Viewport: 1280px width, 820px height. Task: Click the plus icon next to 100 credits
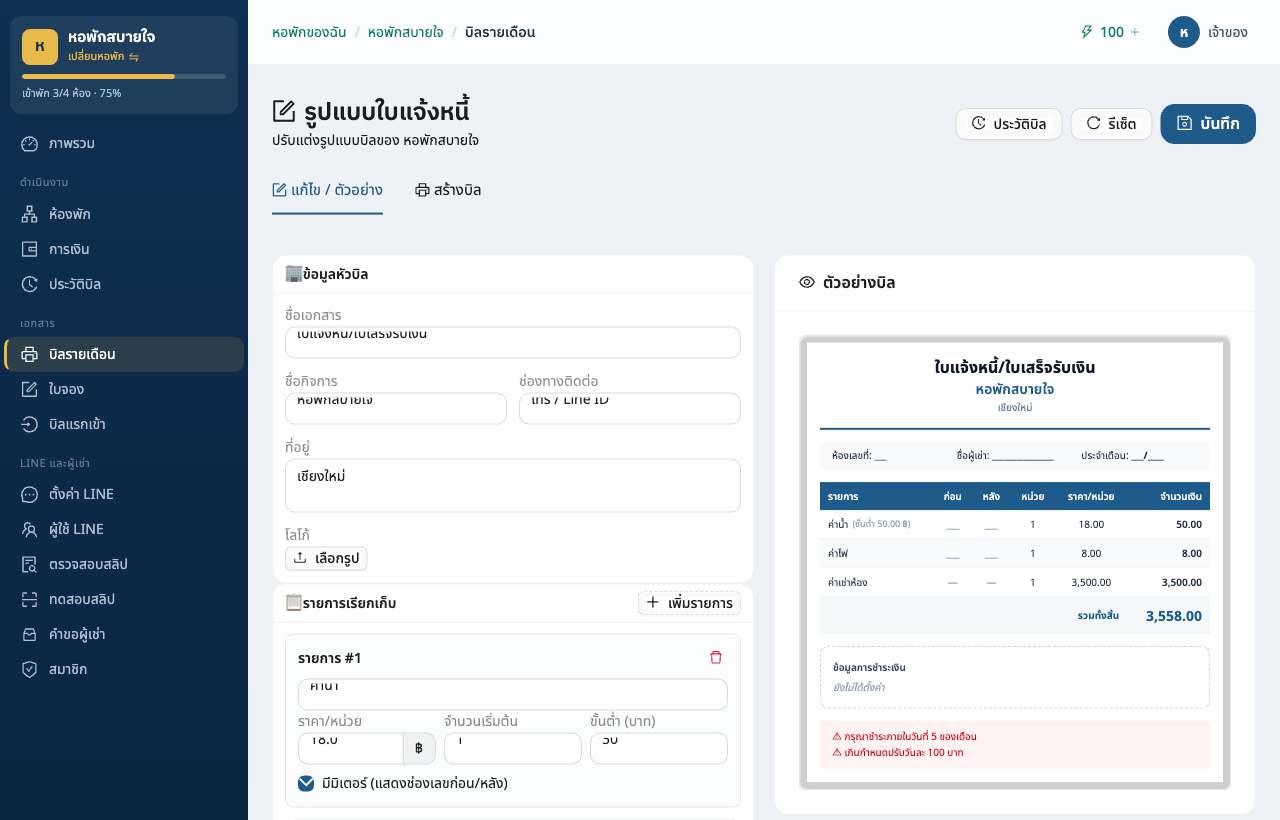[1134, 32]
